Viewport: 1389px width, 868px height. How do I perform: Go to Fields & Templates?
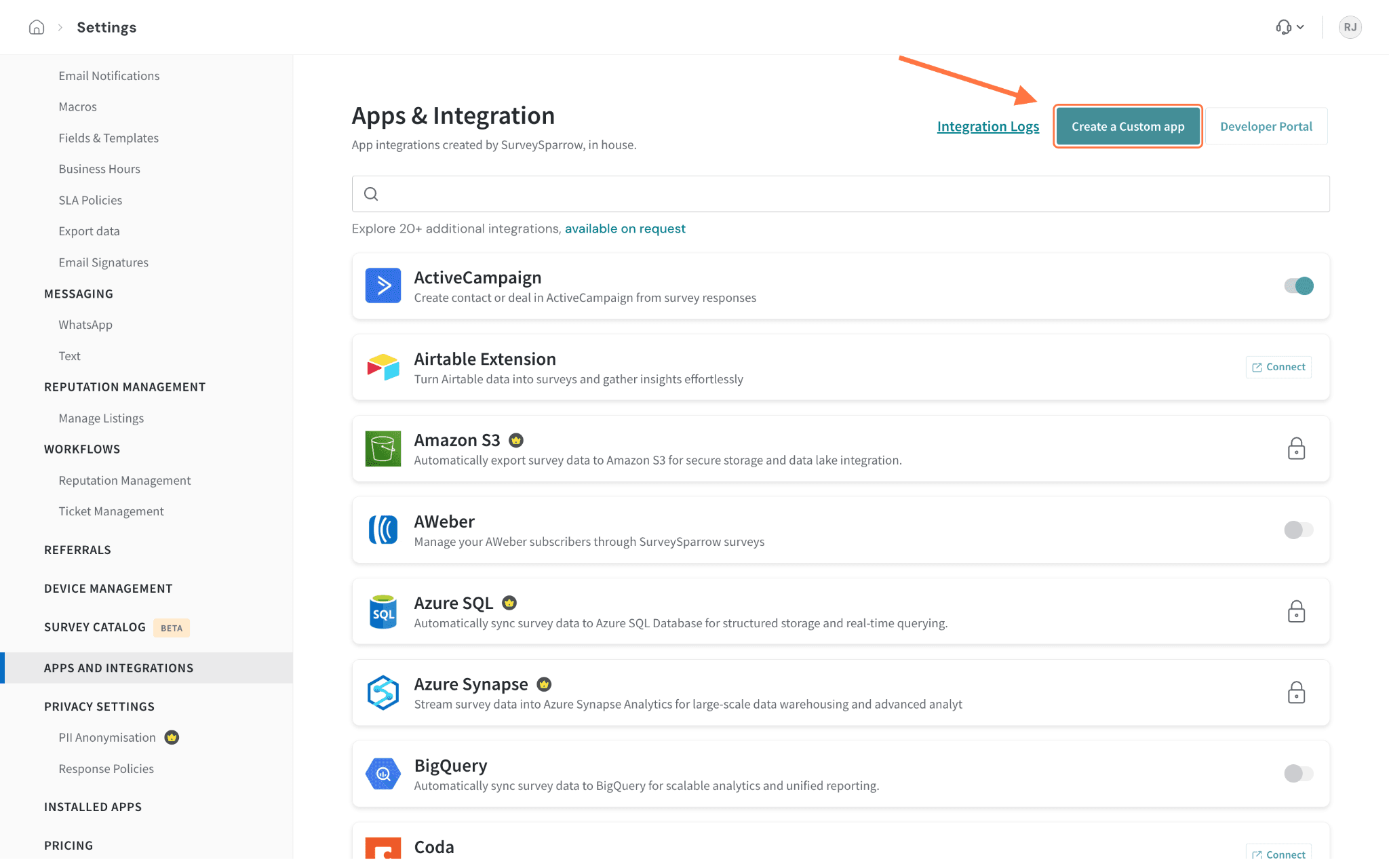click(x=109, y=138)
